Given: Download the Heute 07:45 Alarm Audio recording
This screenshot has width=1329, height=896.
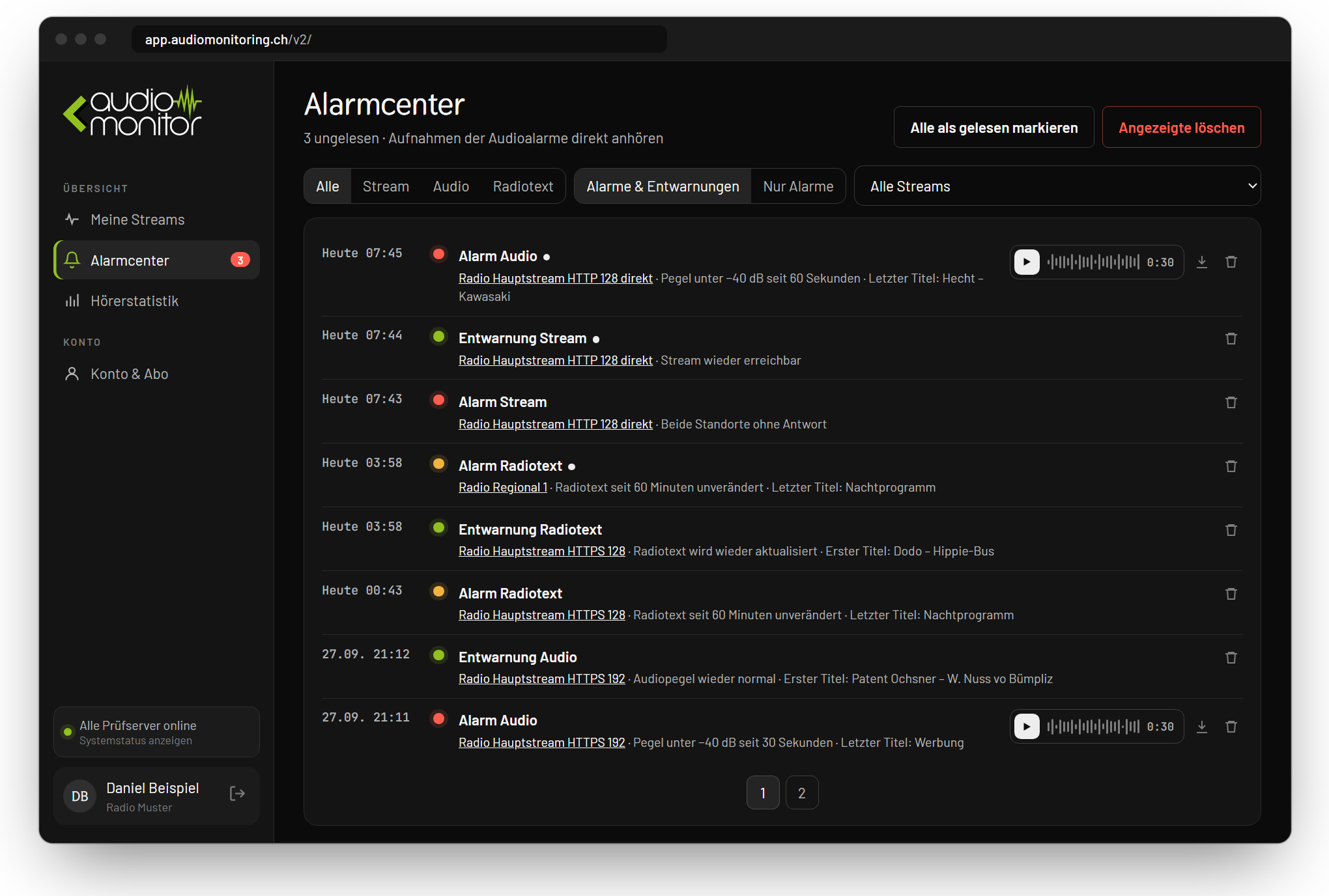Looking at the screenshot, I should pyautogui.click(x=1202, y=262).
